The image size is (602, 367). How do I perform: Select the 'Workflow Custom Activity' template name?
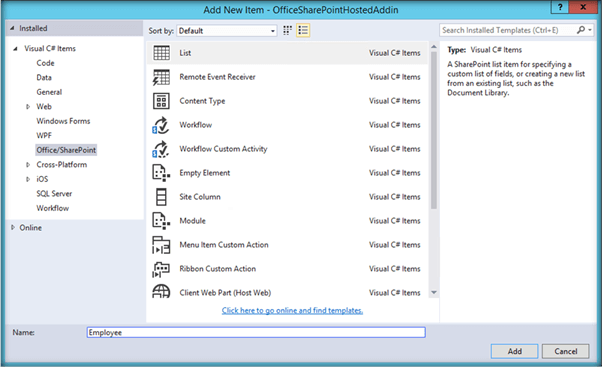223,149
